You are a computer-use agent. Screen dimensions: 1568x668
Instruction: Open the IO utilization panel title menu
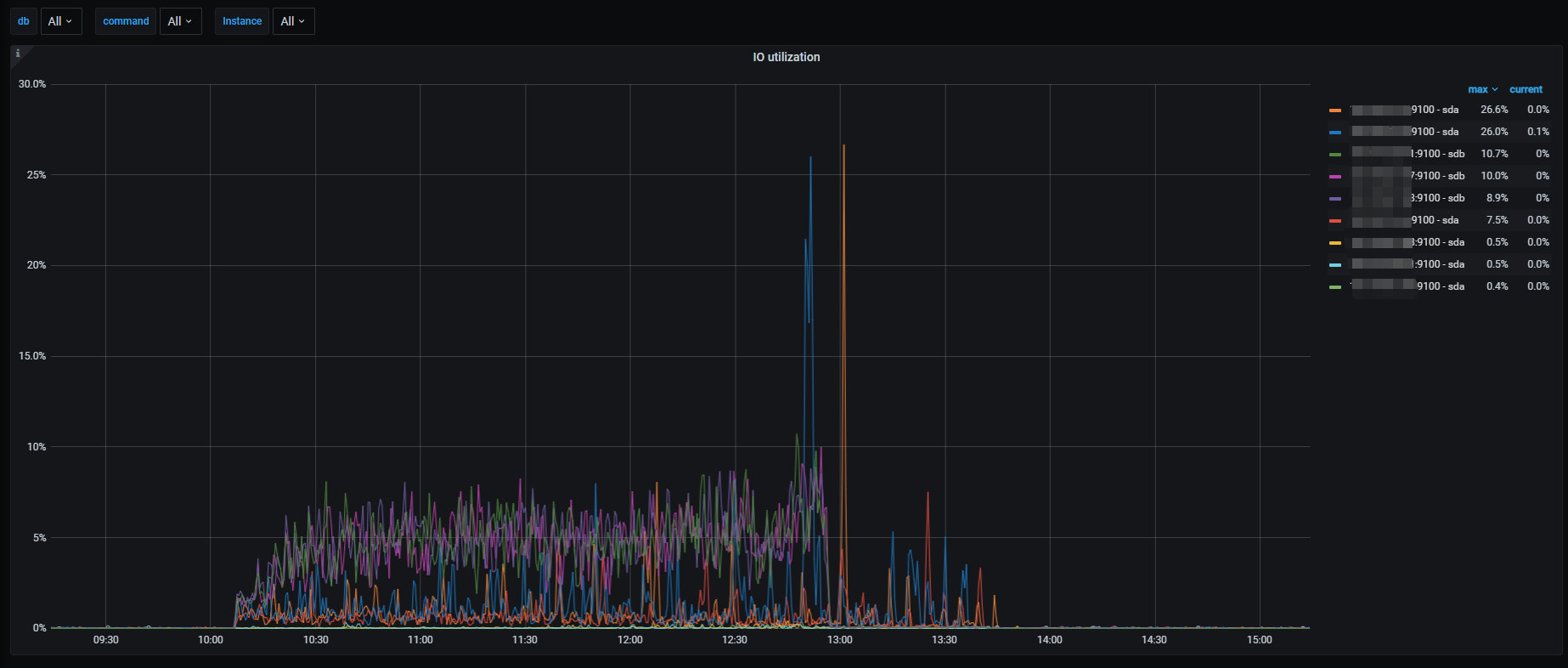[x=787, y=57]
